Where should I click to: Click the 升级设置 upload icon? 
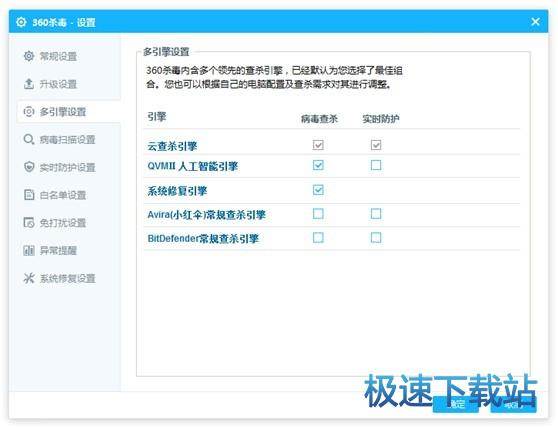(29, 84)
